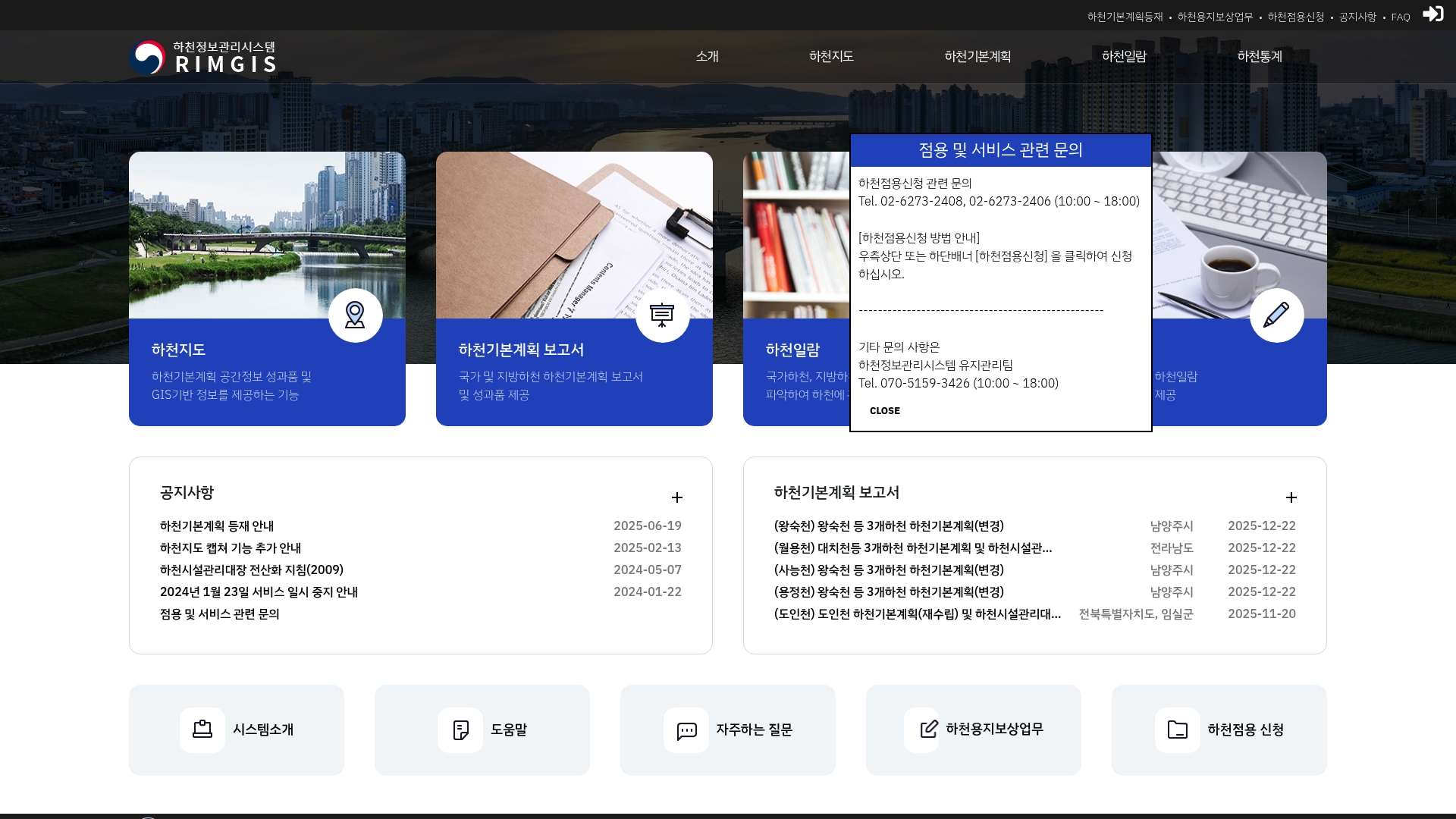Screen dimensions: 1456x819
Task: Expand the 하천기본계획 보고서 list with plus button
Action: (x=1292, y=497)
